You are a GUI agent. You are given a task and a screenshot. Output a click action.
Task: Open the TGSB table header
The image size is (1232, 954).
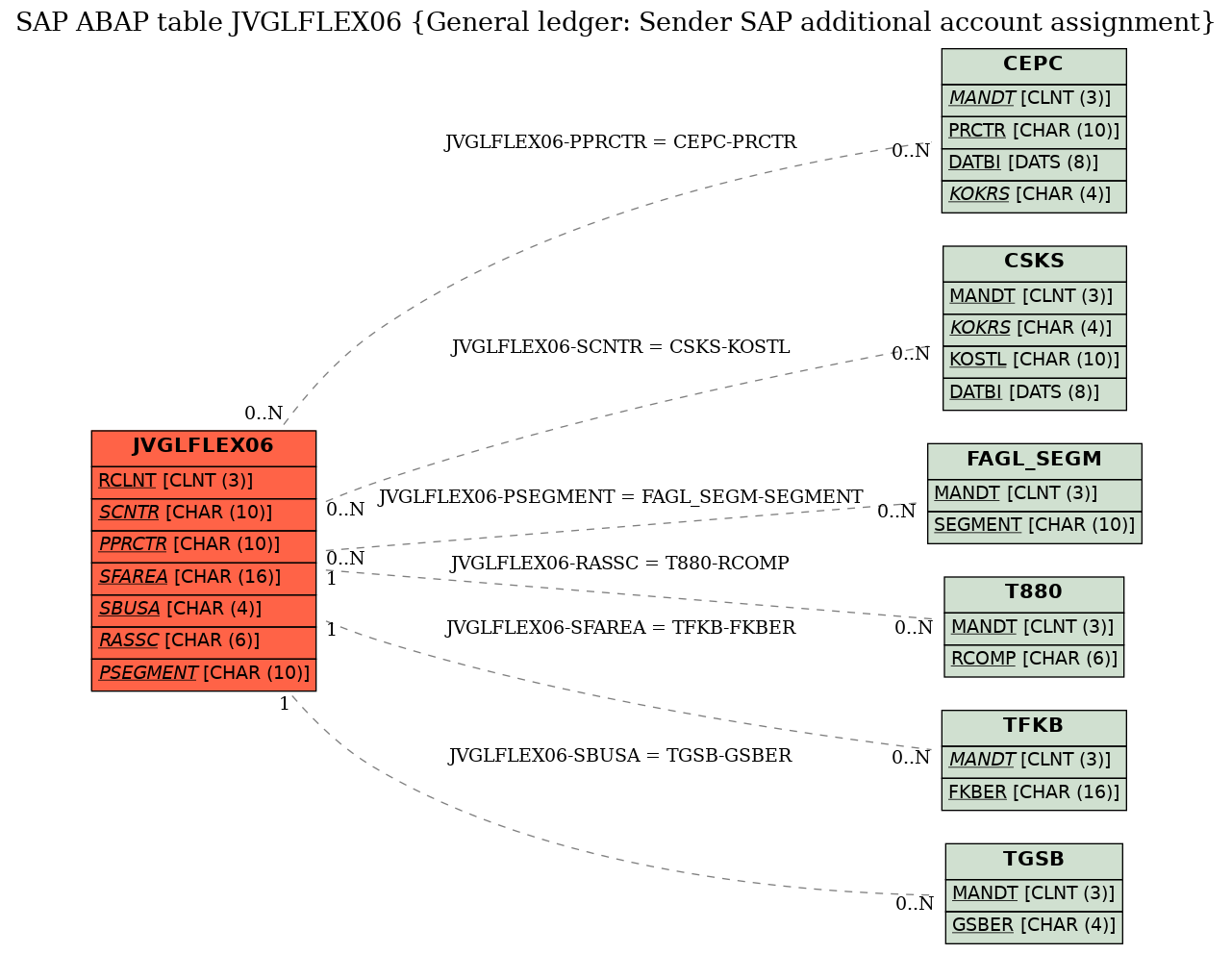click(1034, 861)
